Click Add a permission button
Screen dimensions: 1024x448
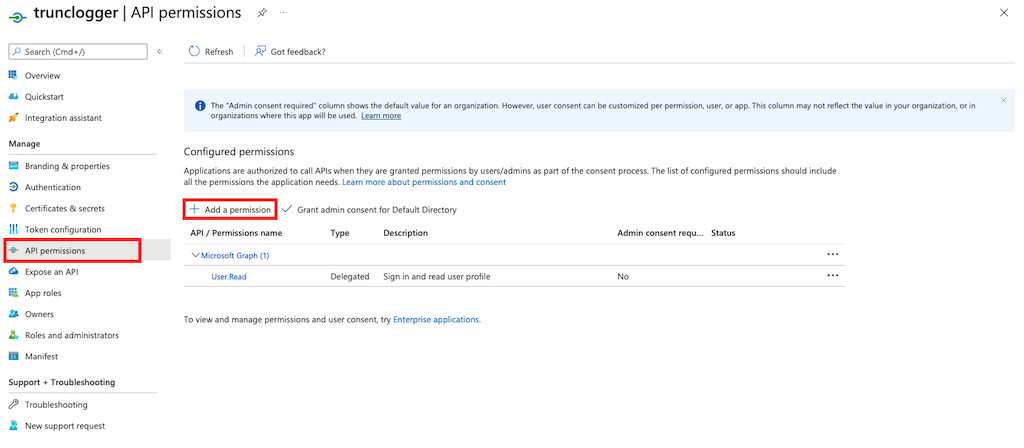230,210
